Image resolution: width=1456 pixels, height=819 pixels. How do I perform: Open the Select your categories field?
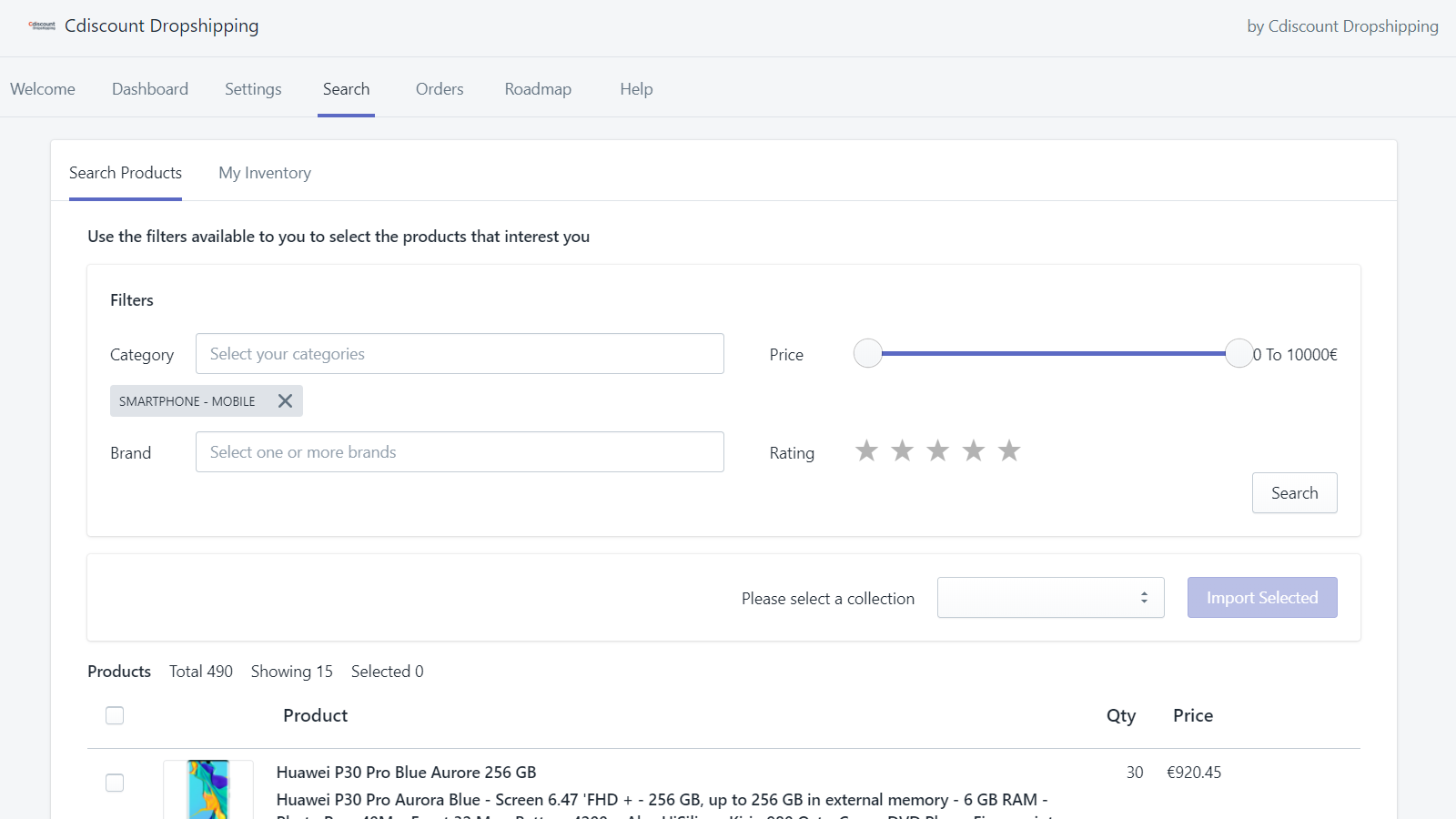click(460, 354)
